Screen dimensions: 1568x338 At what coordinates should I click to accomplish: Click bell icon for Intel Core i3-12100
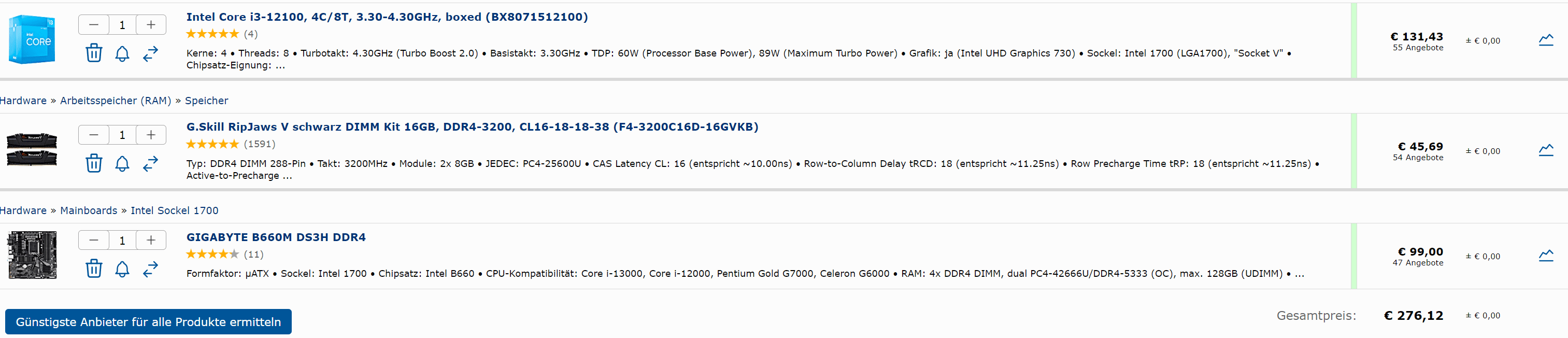coord(122,53)
